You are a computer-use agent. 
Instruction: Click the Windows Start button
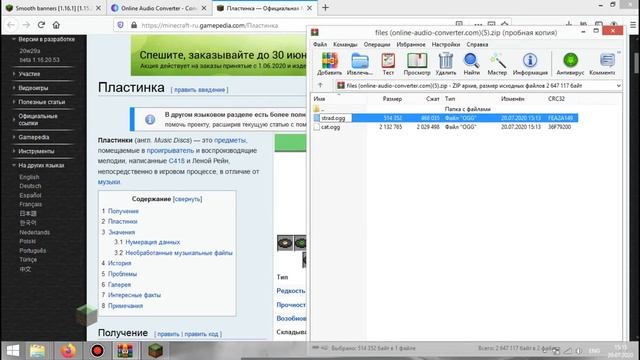[x=13, y=351]
